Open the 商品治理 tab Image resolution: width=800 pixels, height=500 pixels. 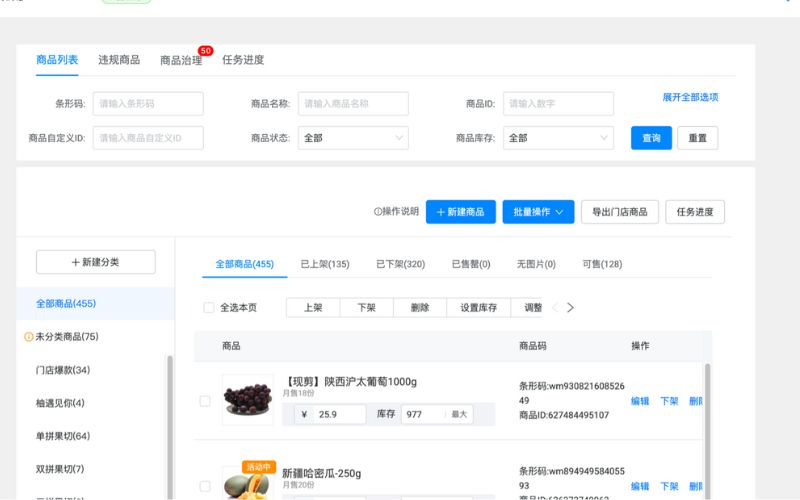click(181, 60)
